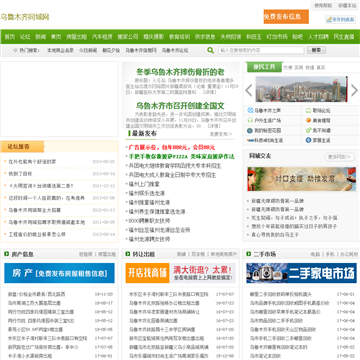
Task: Open the 美食推荐 orange icon link
Action: click(318, 120)
